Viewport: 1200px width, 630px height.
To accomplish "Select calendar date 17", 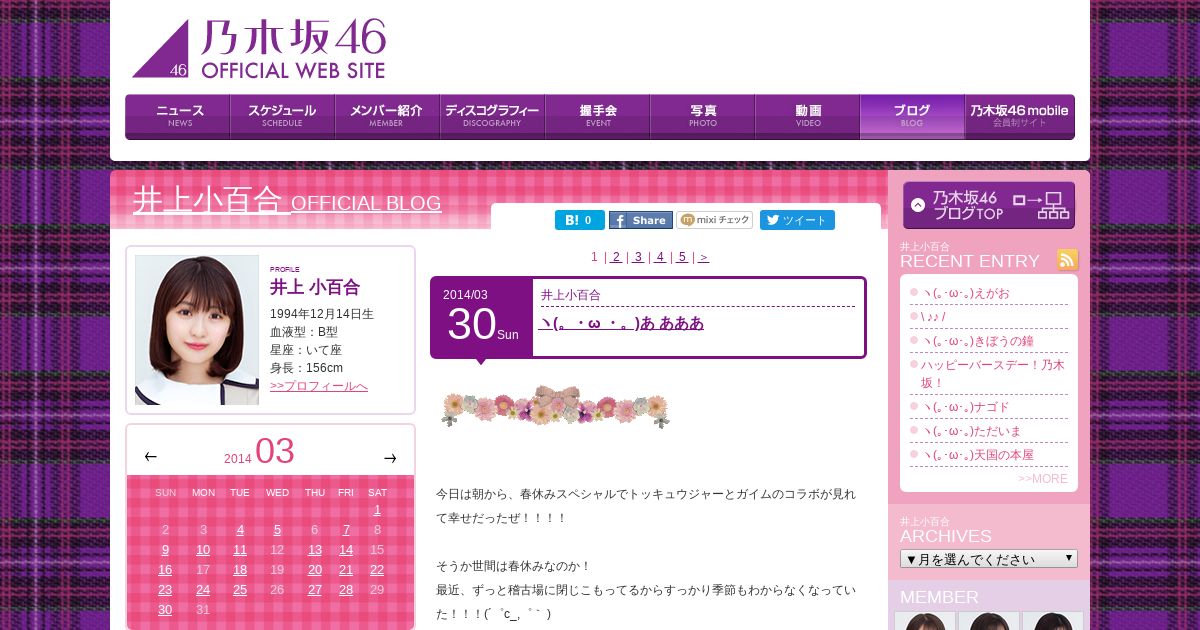I will [x=203, y=570].
